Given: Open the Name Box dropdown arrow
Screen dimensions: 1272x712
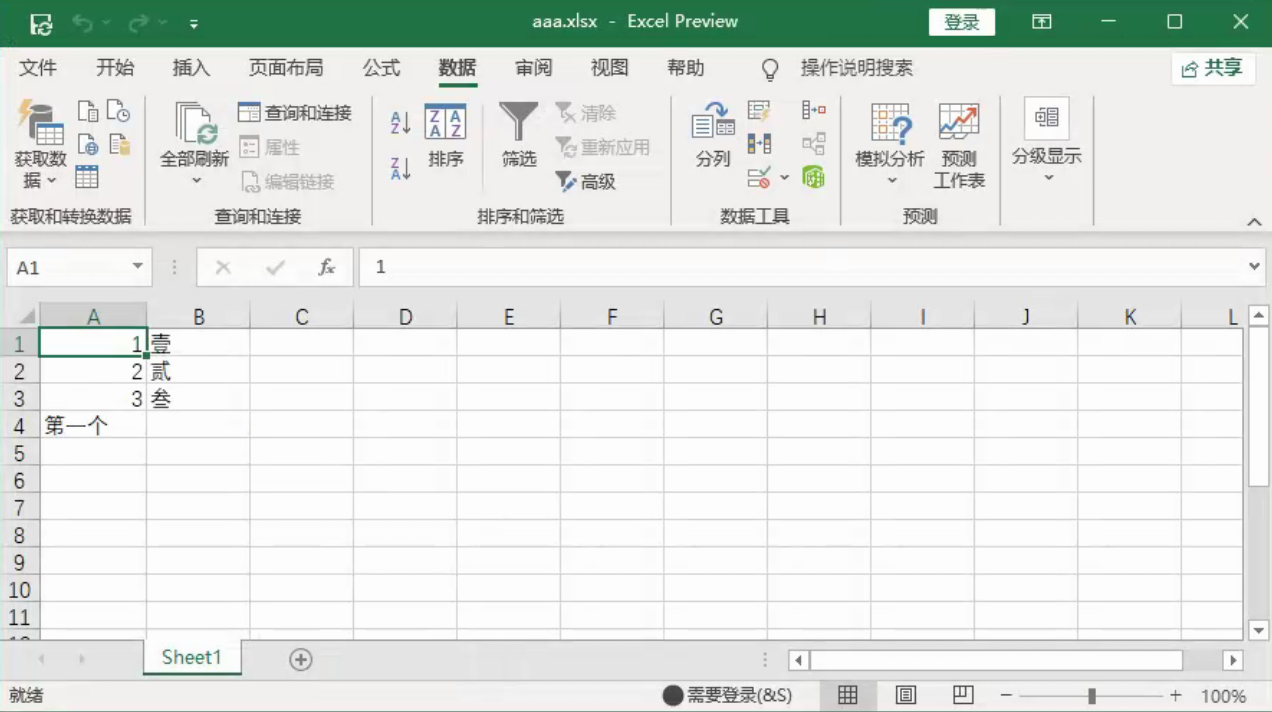Looking at the screenshot, I should 137,267.
